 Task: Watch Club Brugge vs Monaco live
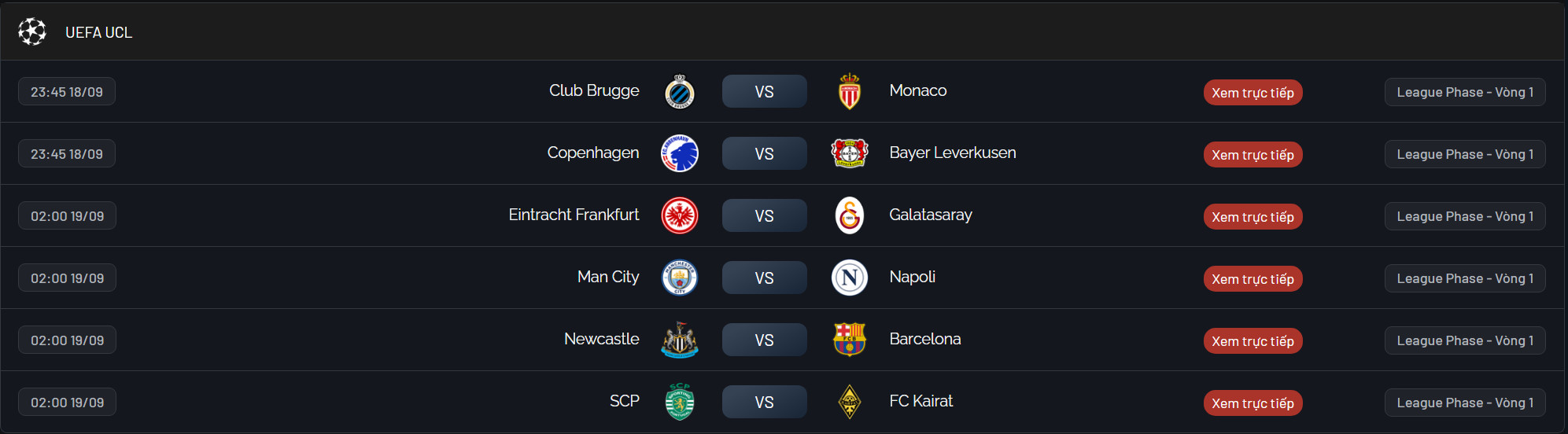click(x=1253, y=93)
